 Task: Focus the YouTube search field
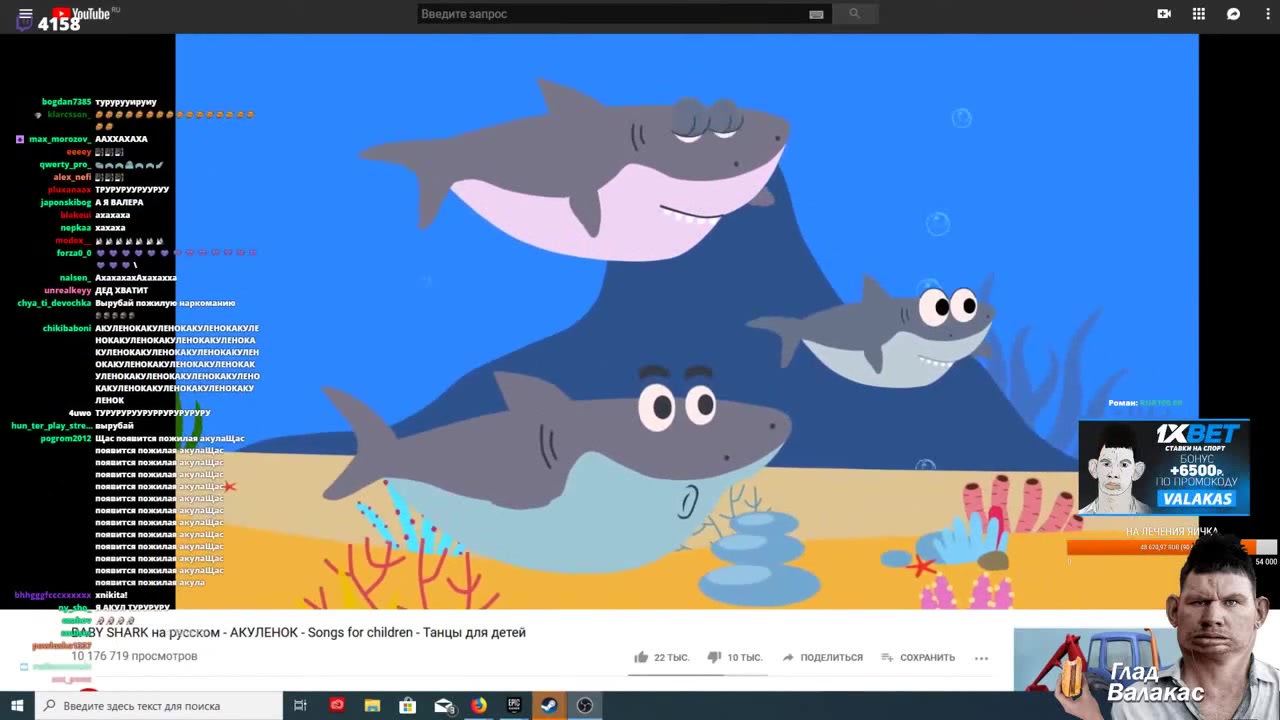pyautogui.click(x=610, y=14)
